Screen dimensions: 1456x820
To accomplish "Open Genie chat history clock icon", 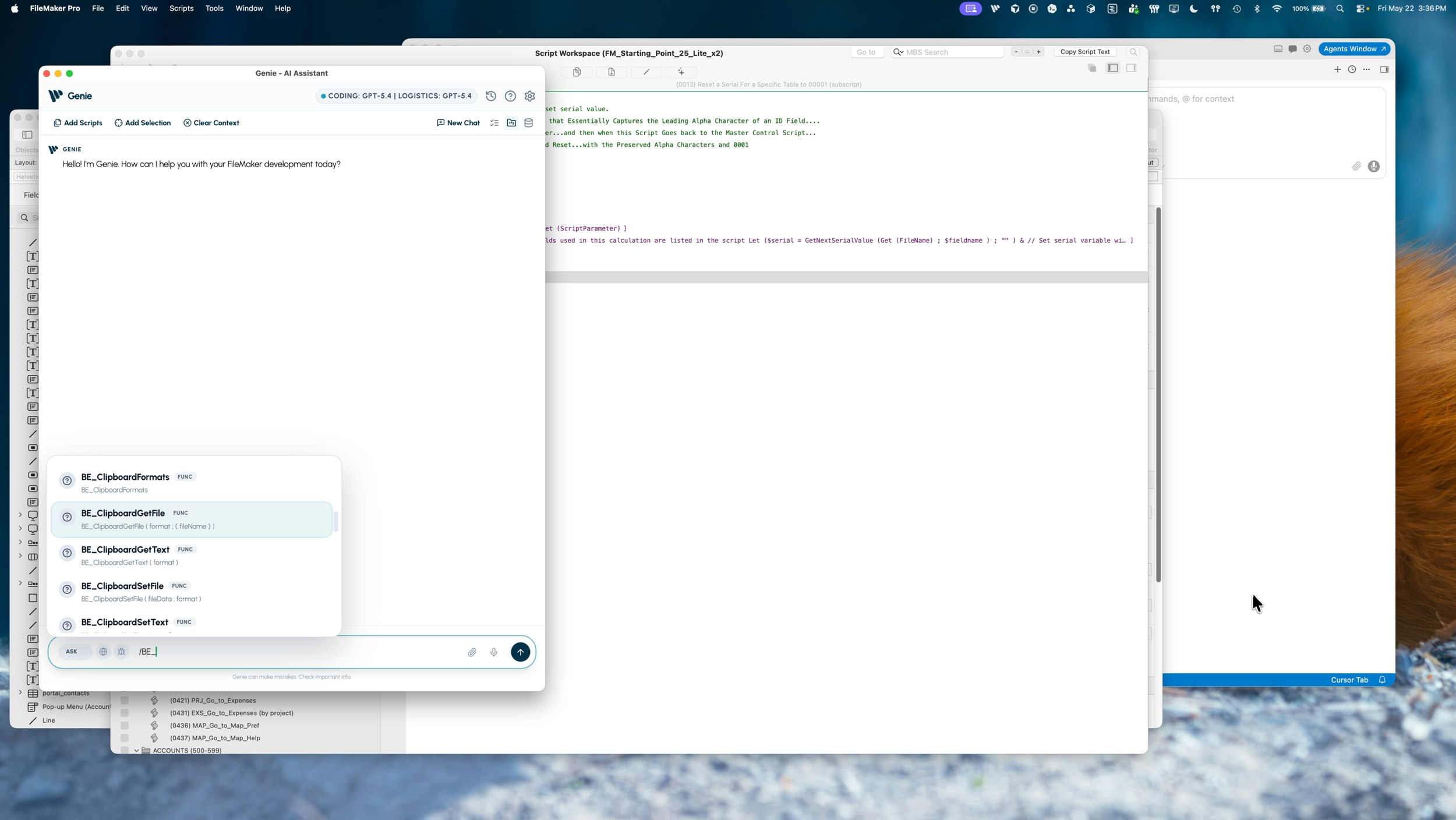I will [x=491, y=96].
